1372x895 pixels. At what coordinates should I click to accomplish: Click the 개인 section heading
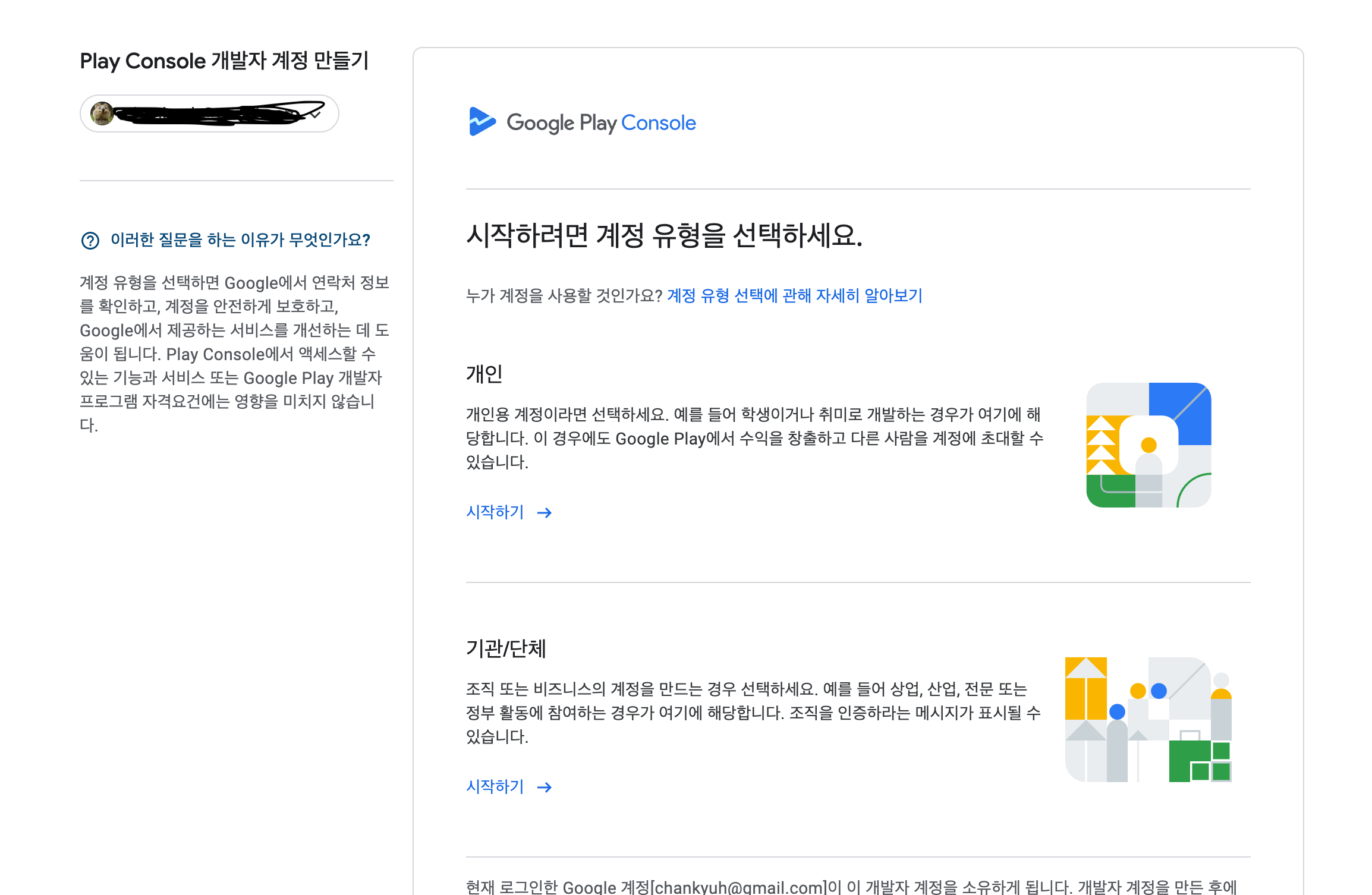[484, 374]
